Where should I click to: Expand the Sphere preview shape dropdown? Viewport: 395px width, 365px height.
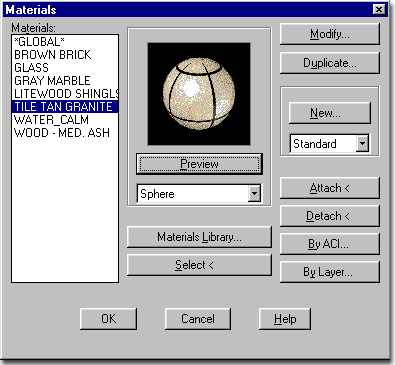[x=254, y=194]
